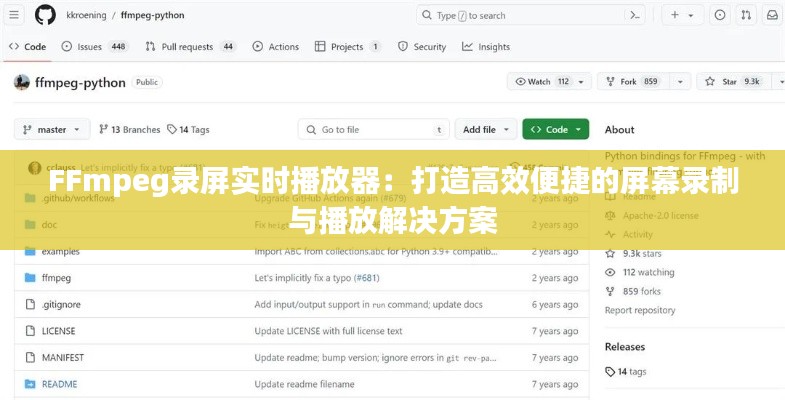
Task: Open the hamburger navigation menu
Action: (14, 15)
